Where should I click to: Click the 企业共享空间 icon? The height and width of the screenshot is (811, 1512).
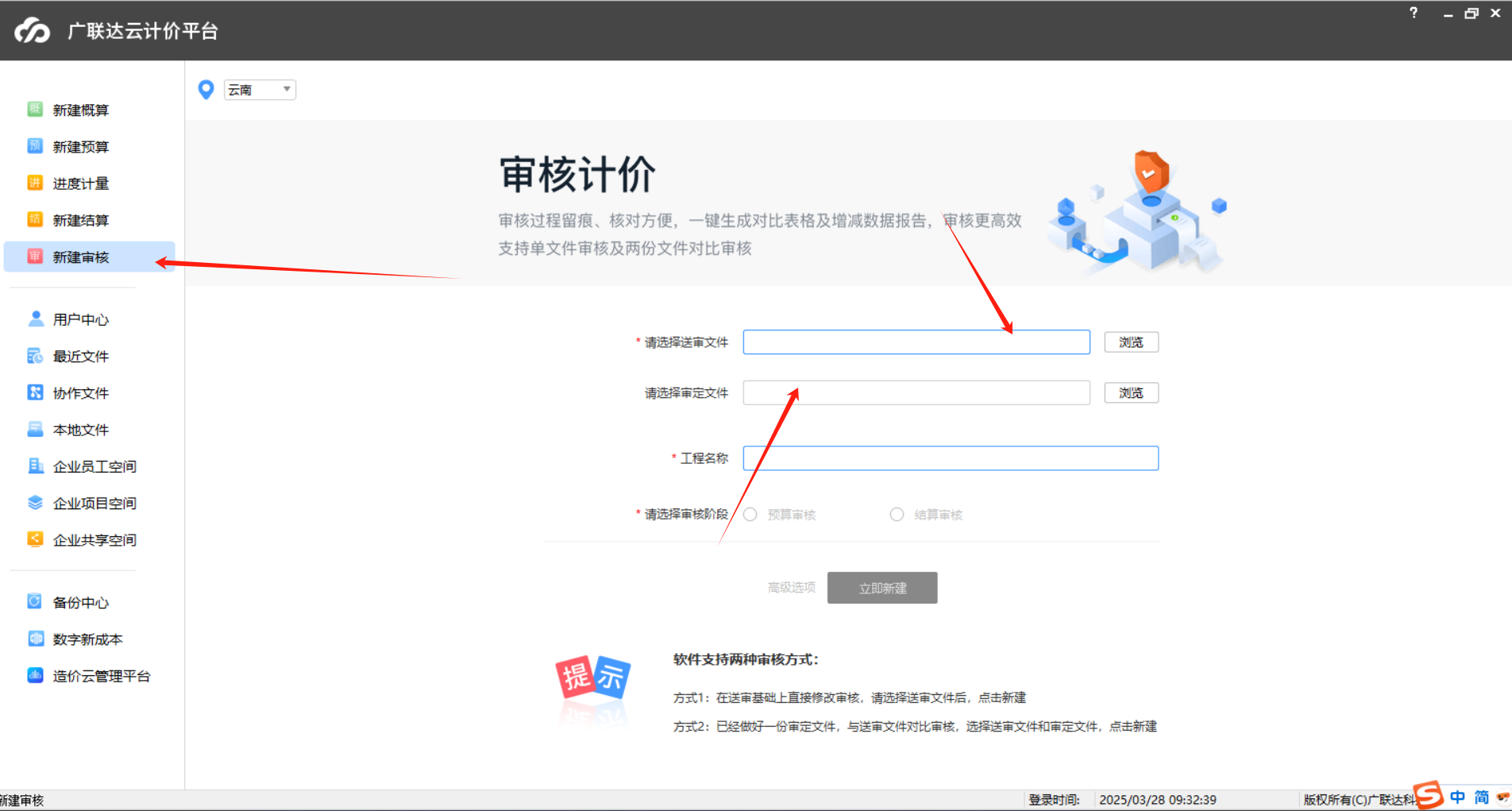click(35, 539)
